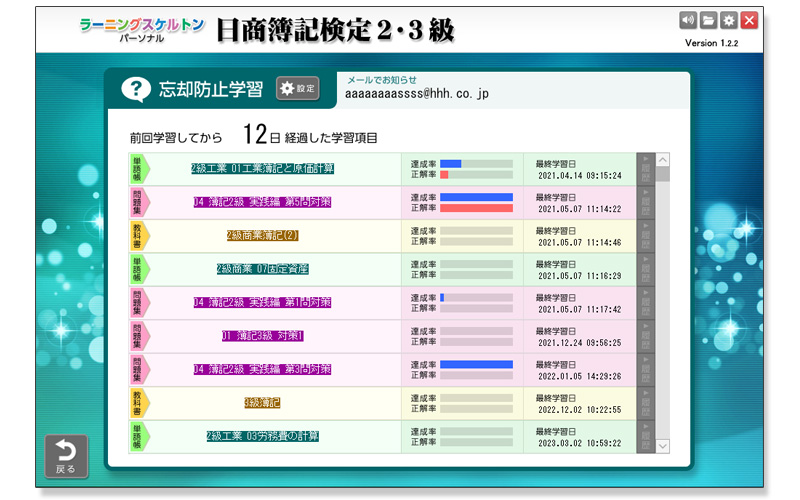Show 履歴 for the 2021.12.24 09:56:25 row
Image resolution: width=800 pixels, height=500 pixels.
click(x=645, y=336)
